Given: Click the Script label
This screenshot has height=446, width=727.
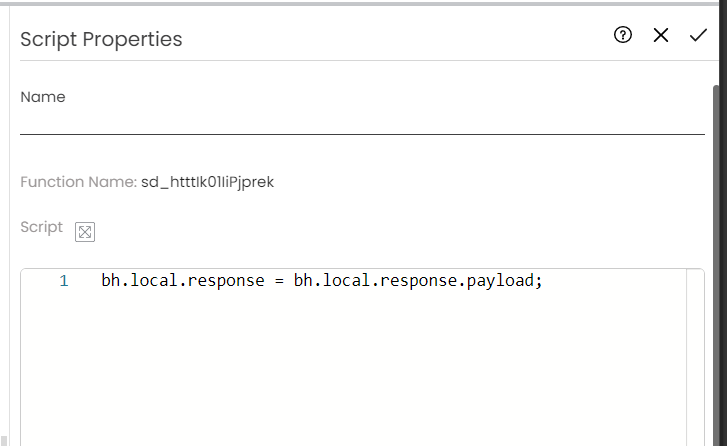Looking at the screenshot, I should (41, 227).
